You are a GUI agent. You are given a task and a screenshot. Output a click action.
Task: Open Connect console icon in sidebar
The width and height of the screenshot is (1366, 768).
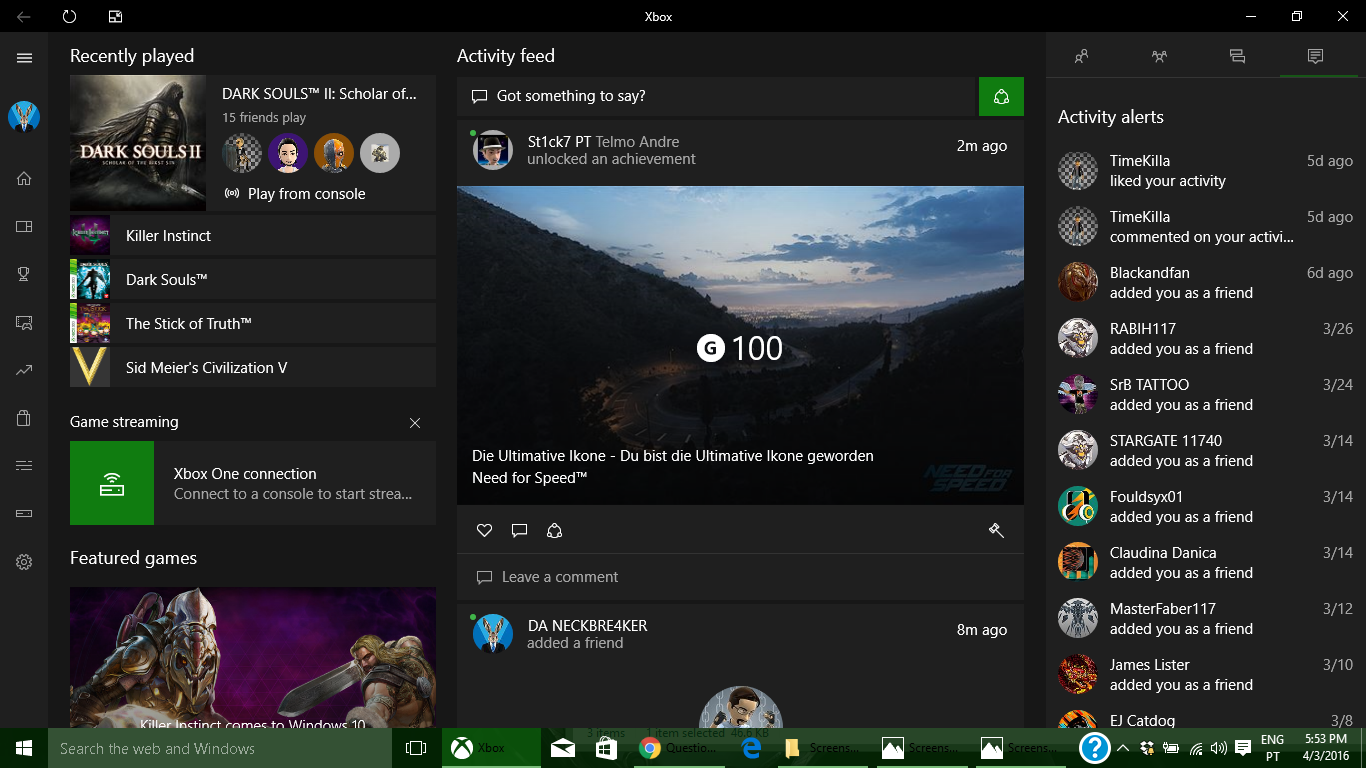click(x=24, y=514)
